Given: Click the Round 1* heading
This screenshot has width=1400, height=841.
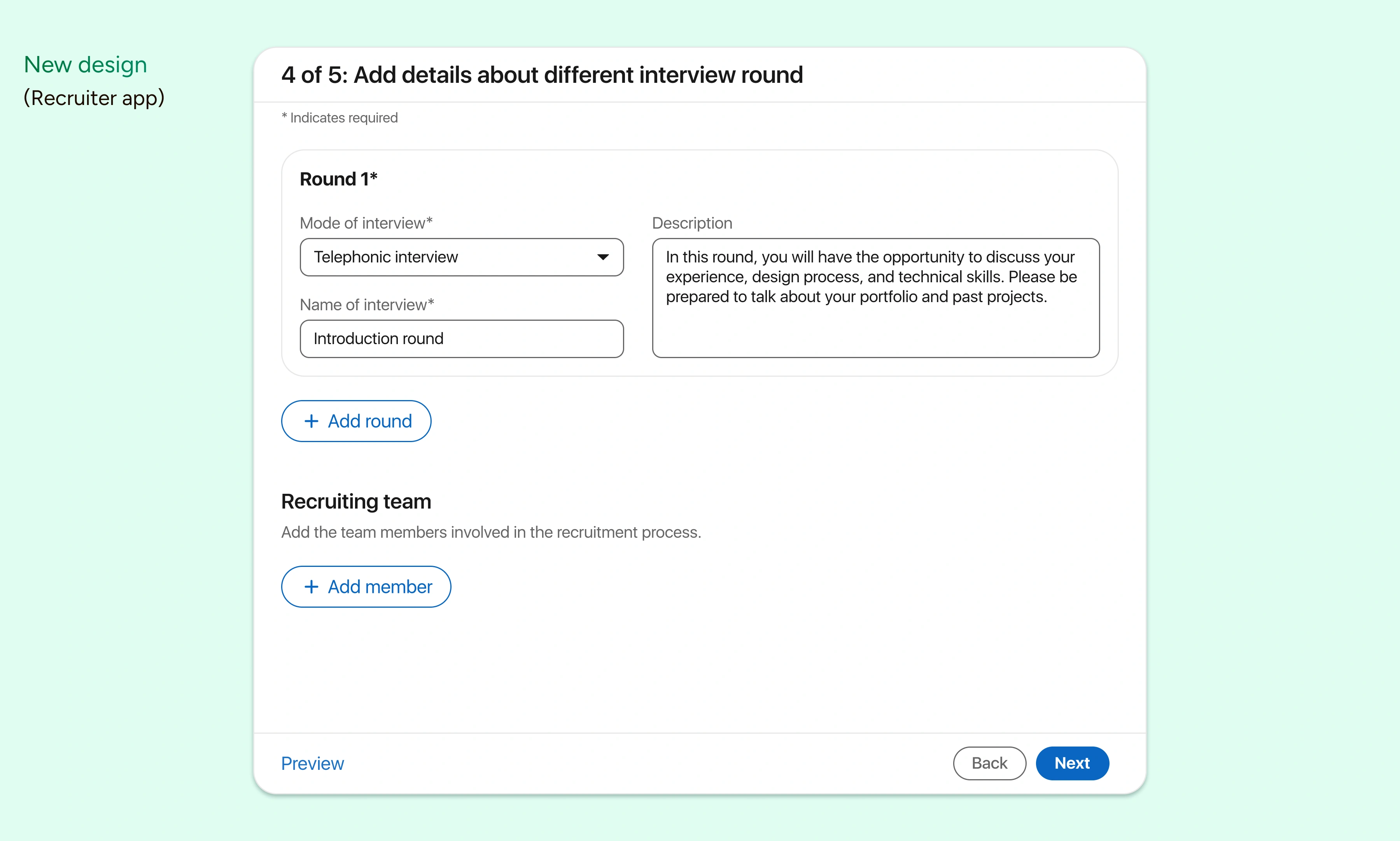Looking at the screenshot, I should (338, 178).
